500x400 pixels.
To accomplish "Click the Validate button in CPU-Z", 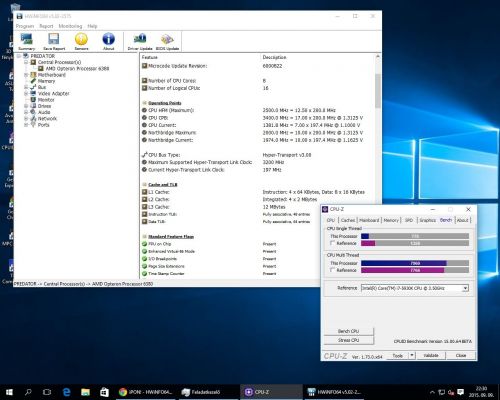I will point(431,355).
